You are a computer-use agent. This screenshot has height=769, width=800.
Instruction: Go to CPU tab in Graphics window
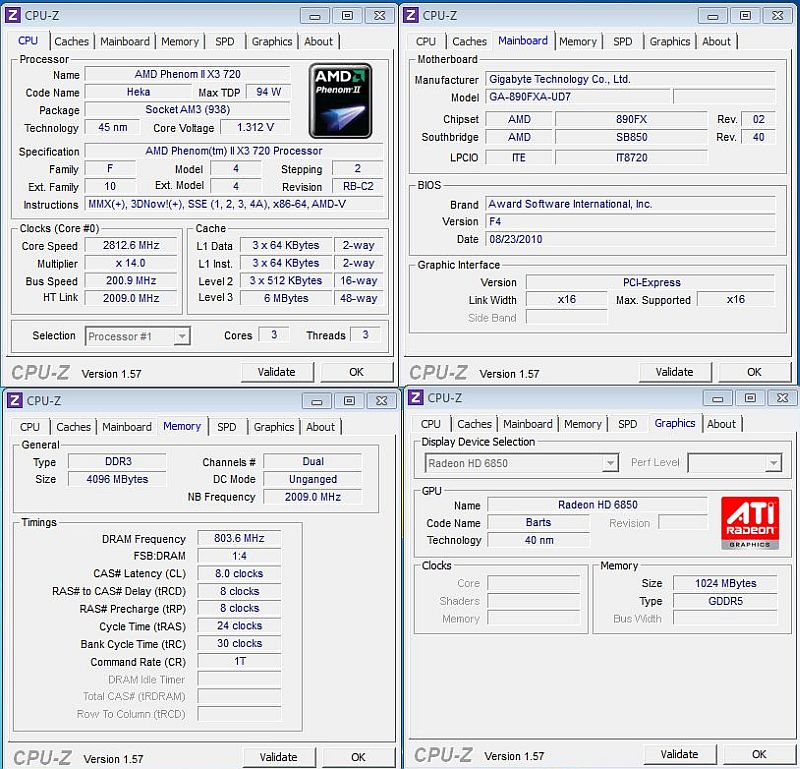(x=431, y=424)
